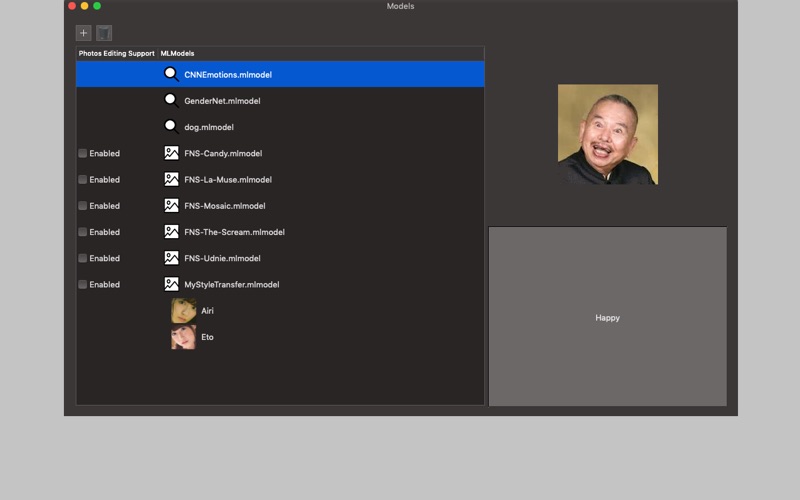This screenshot has height=500, width=800.
Task: Enable Photos editing for FNS-Candy
Action: click(x=83, y=153)
